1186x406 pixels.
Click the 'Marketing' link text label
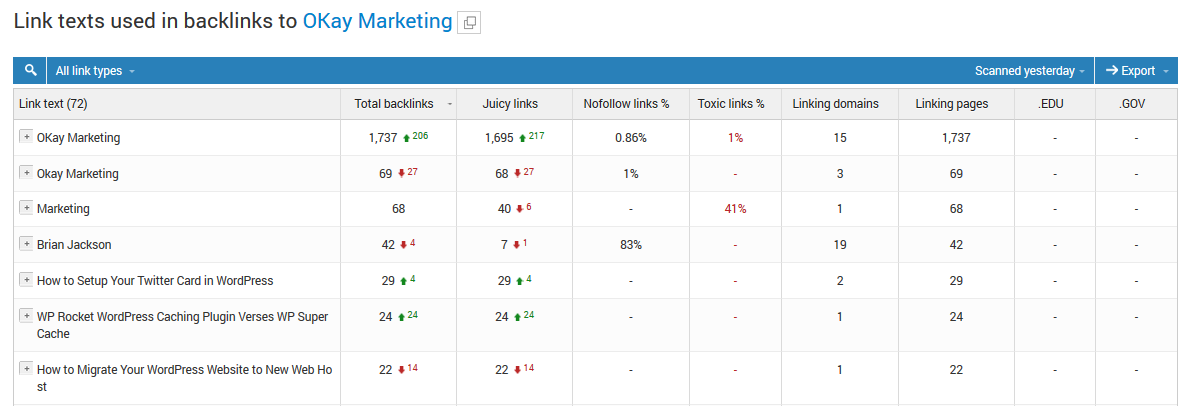click(x=63, y=209)
